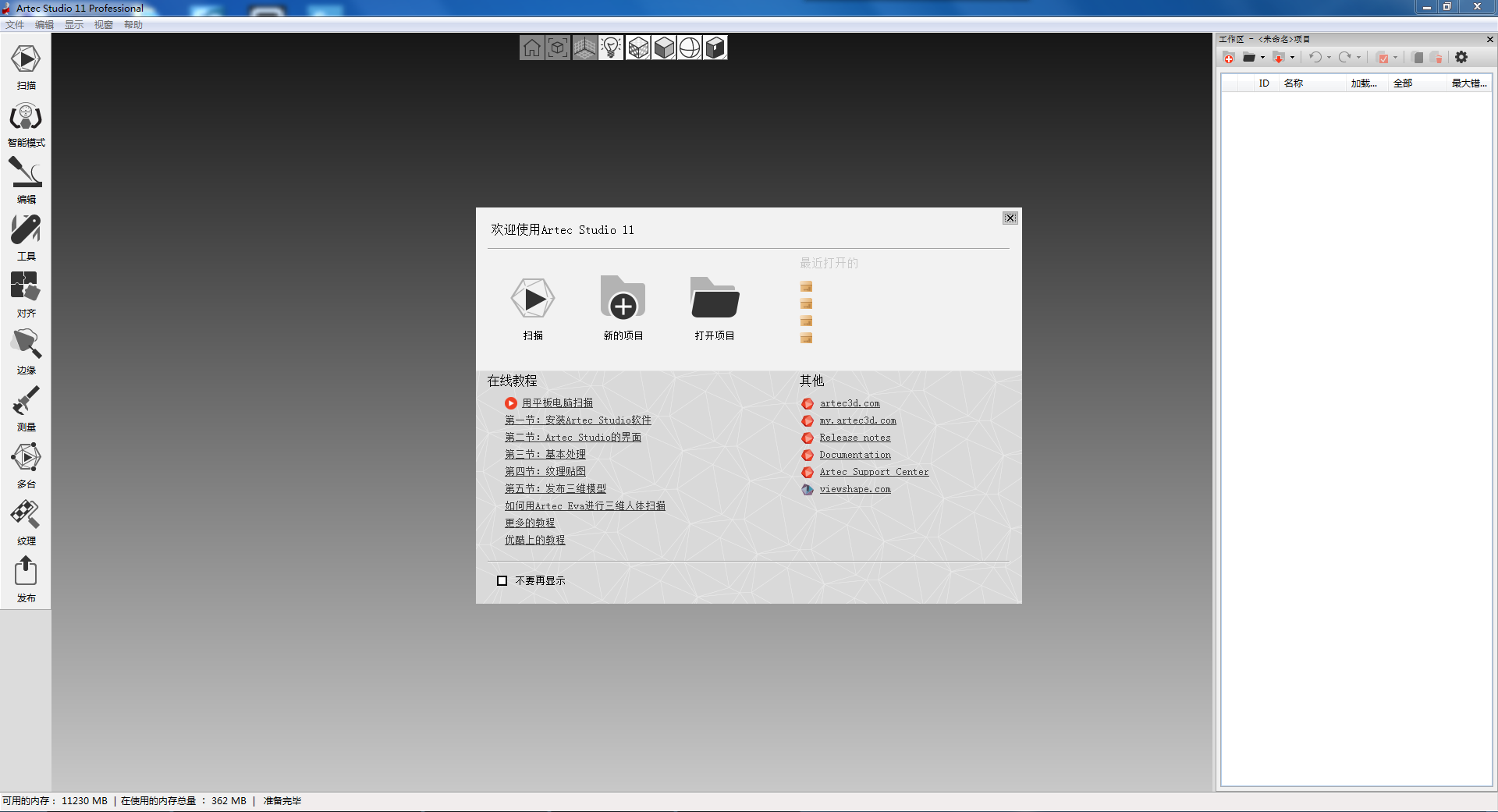Screen dimensions: 1498x812
Task: Open the 智能模式 autopilot panel in sidebar
Action: click(26, 119)
